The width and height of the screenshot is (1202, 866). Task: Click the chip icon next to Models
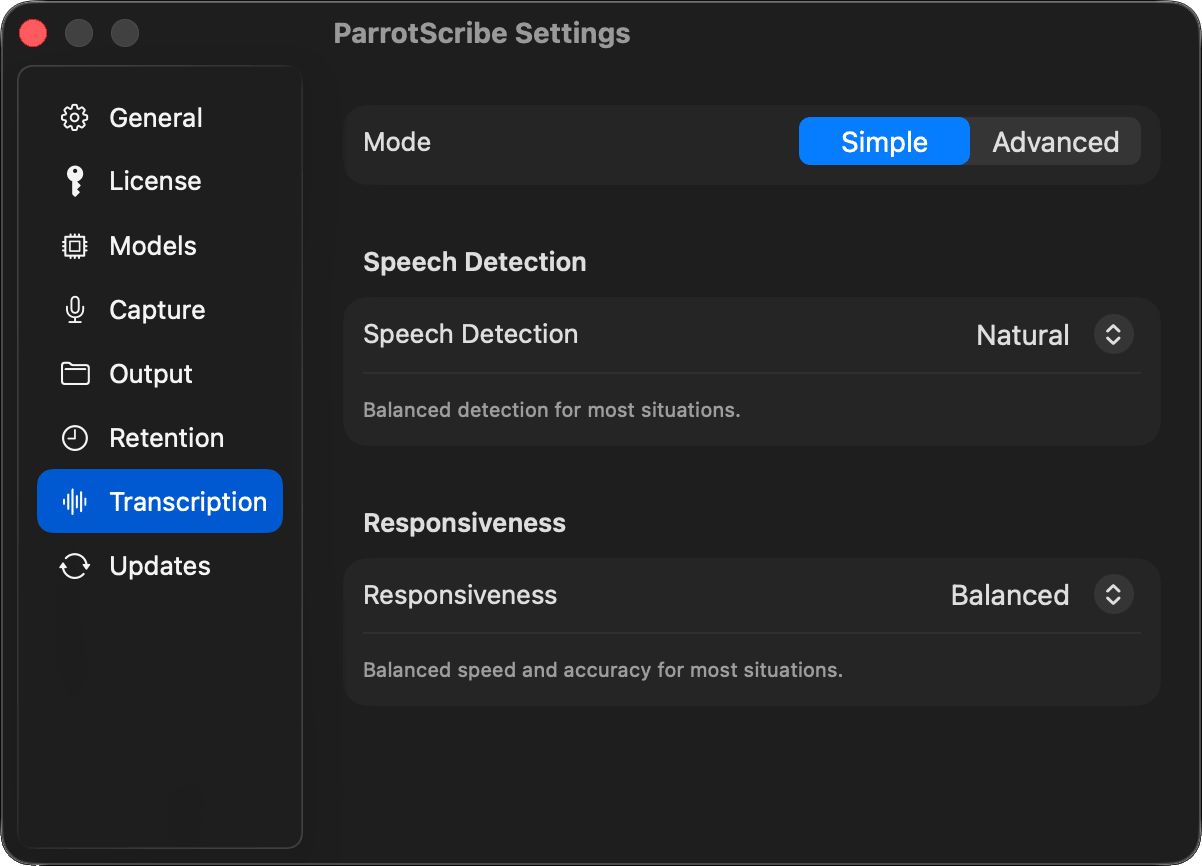click(75, 246)
